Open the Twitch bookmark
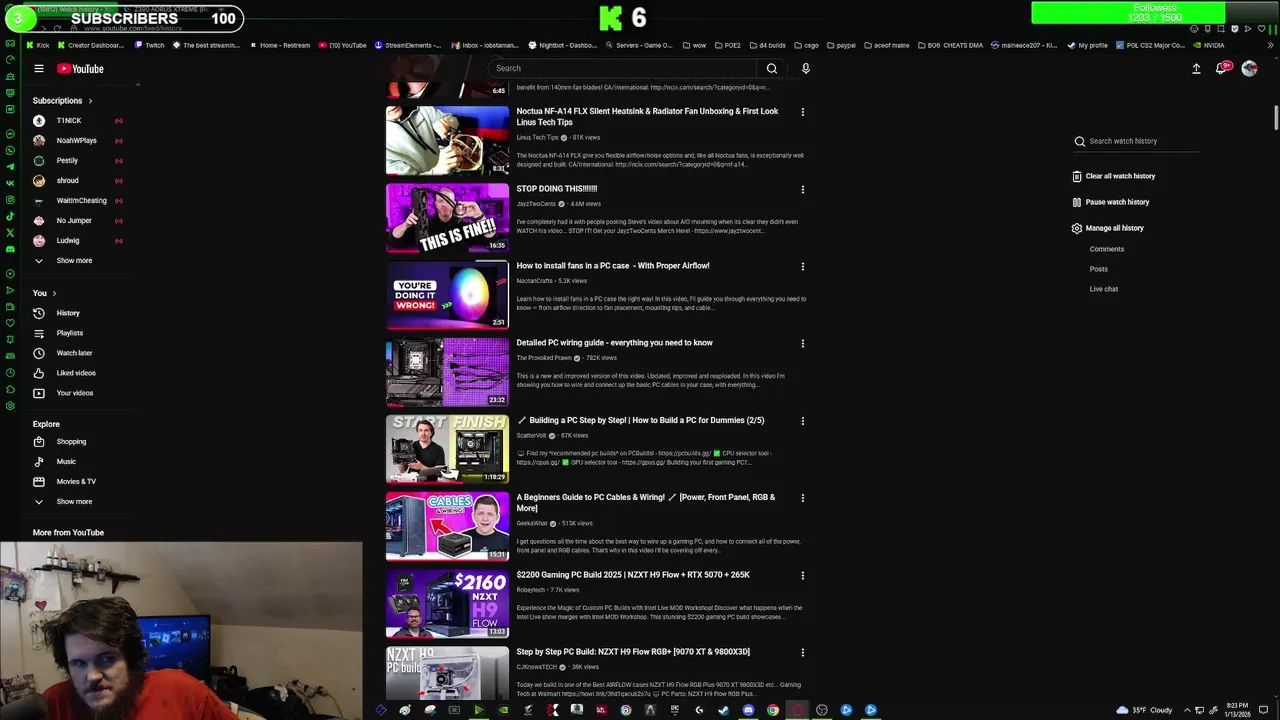The width and height of the screenshot is (1280, 720). tap(149, 45)
